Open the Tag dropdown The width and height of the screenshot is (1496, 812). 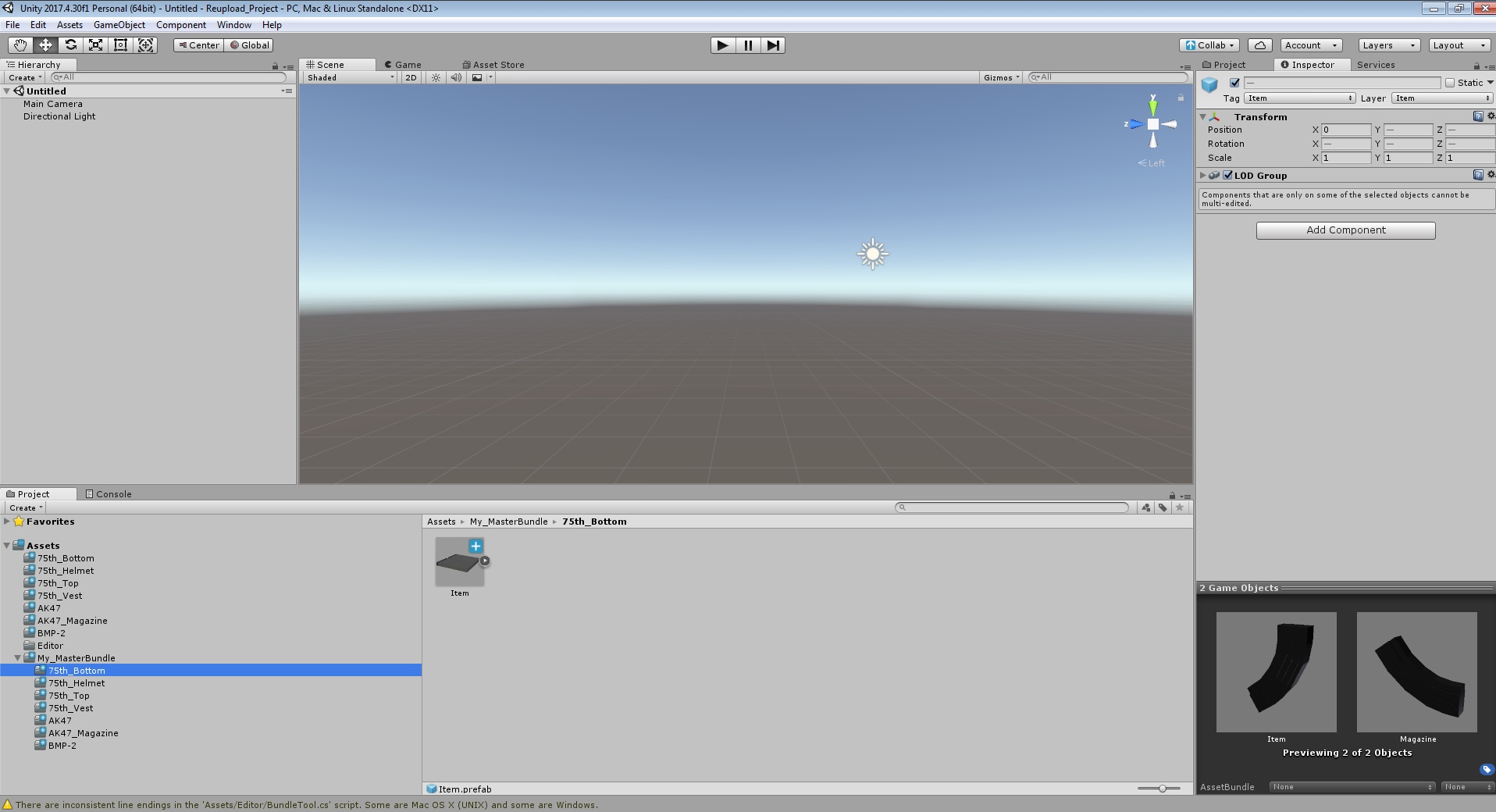[x=1300, y=98]
